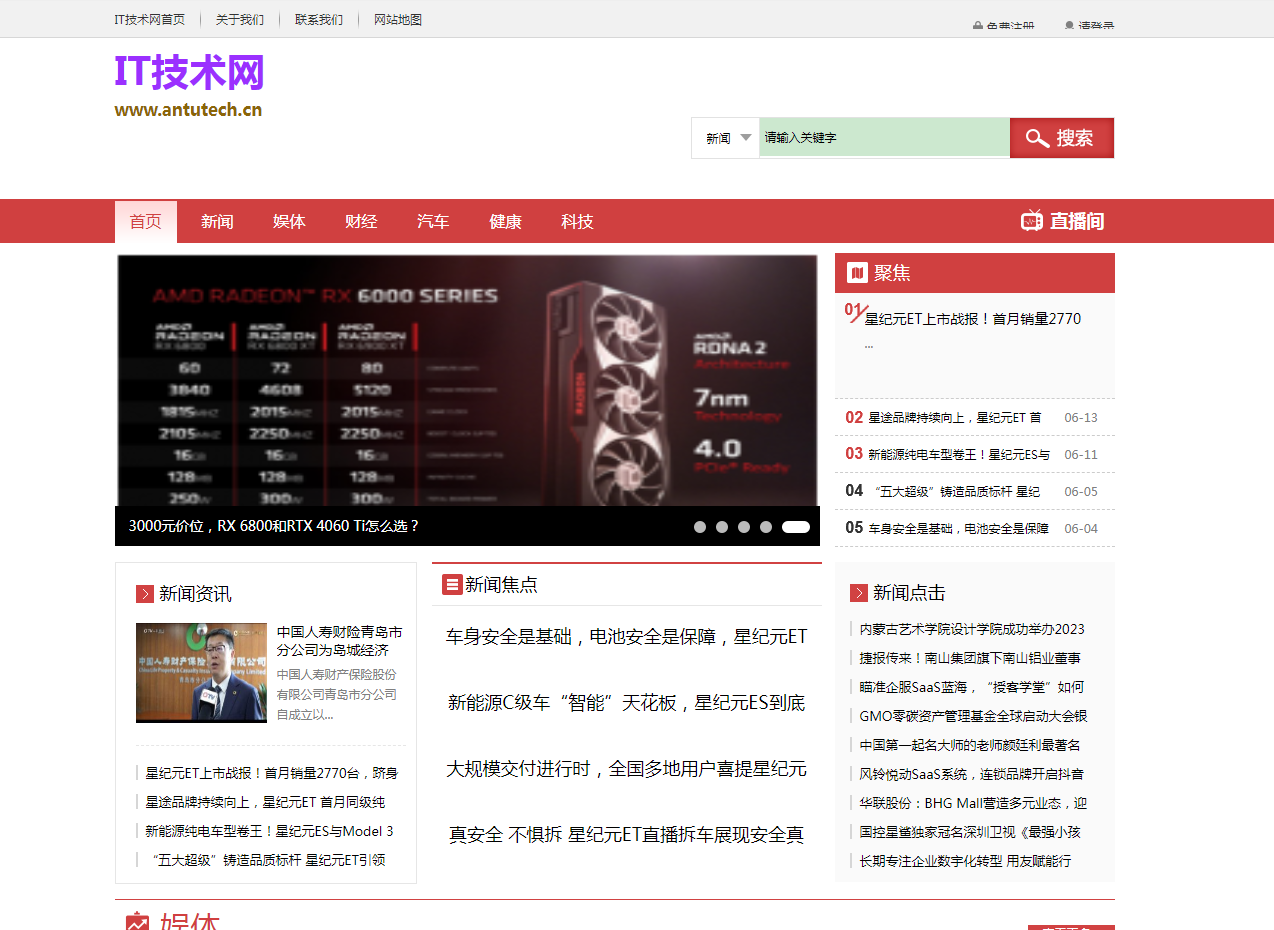Select the third carousel slide dot
This screenshot has width=1274, height=930.
coord(744,527)
